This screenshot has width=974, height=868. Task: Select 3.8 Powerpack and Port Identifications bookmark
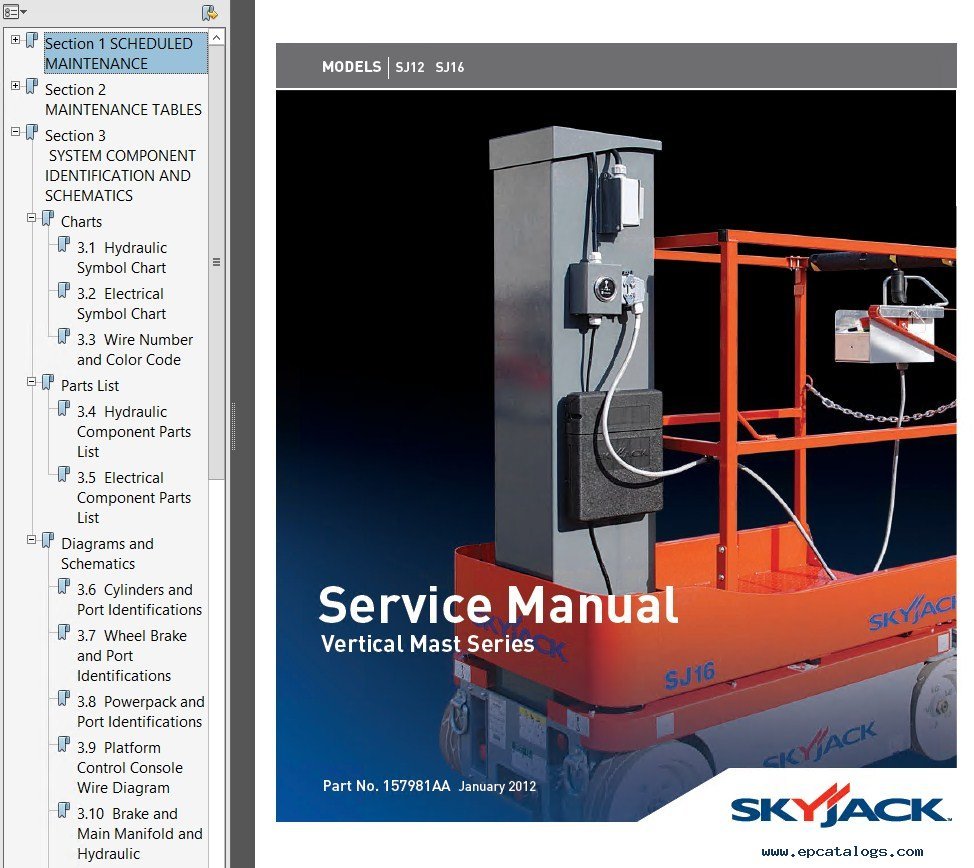[140, 711]
